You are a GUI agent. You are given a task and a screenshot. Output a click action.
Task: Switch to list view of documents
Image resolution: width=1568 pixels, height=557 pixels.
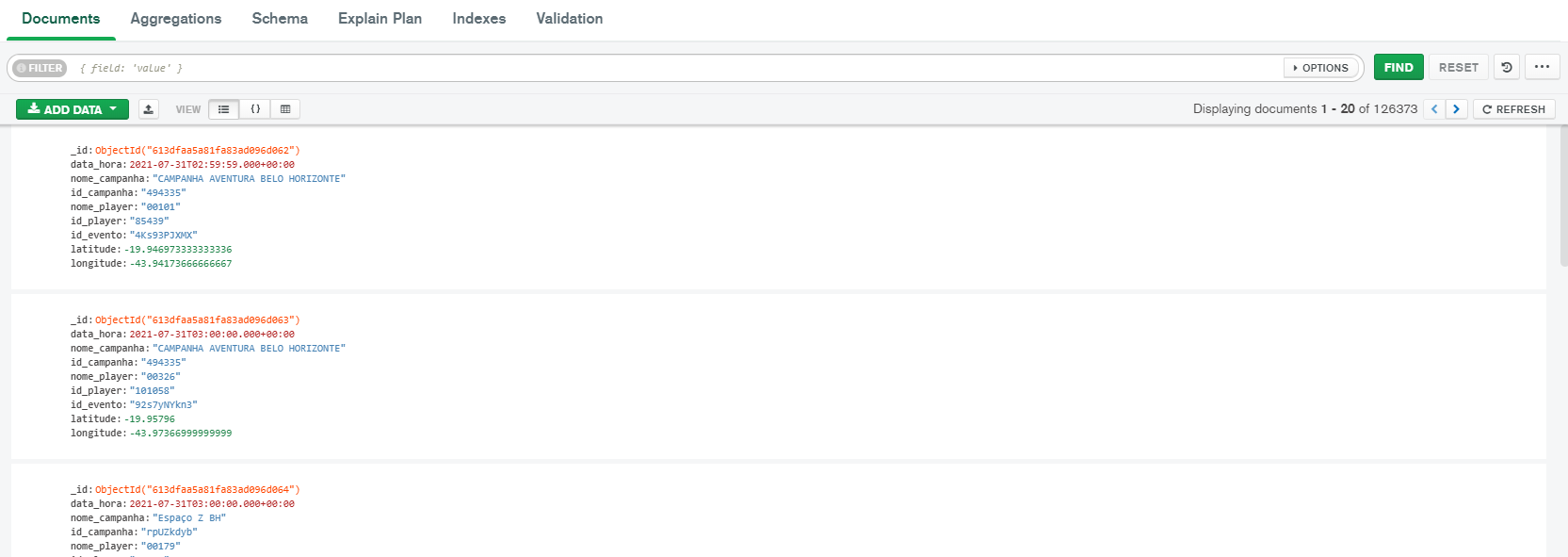(x=223, y=109)
